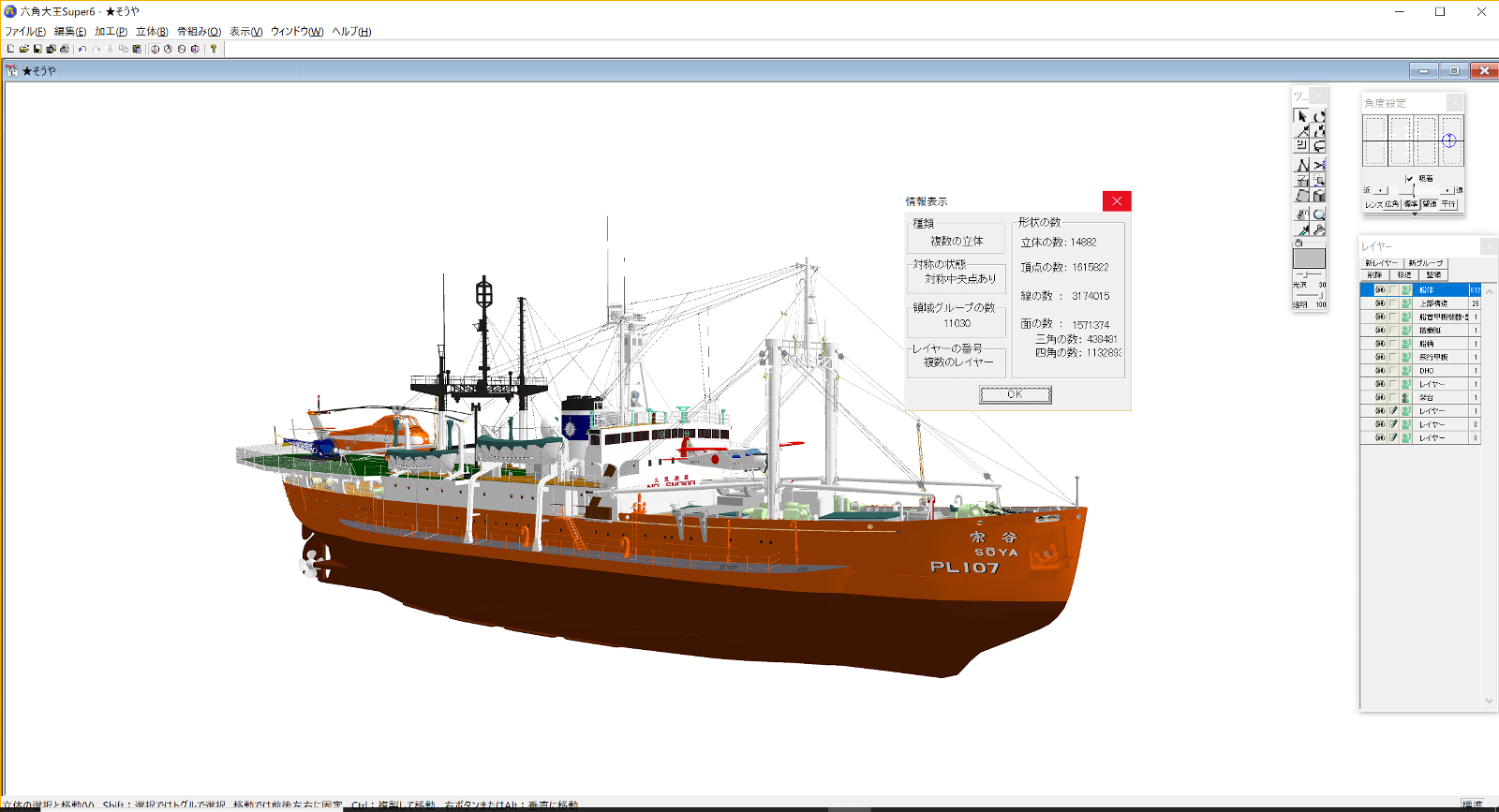
Task: Open the 表示(V) menu
Action: pyautogui.click(x=246, y=31)
